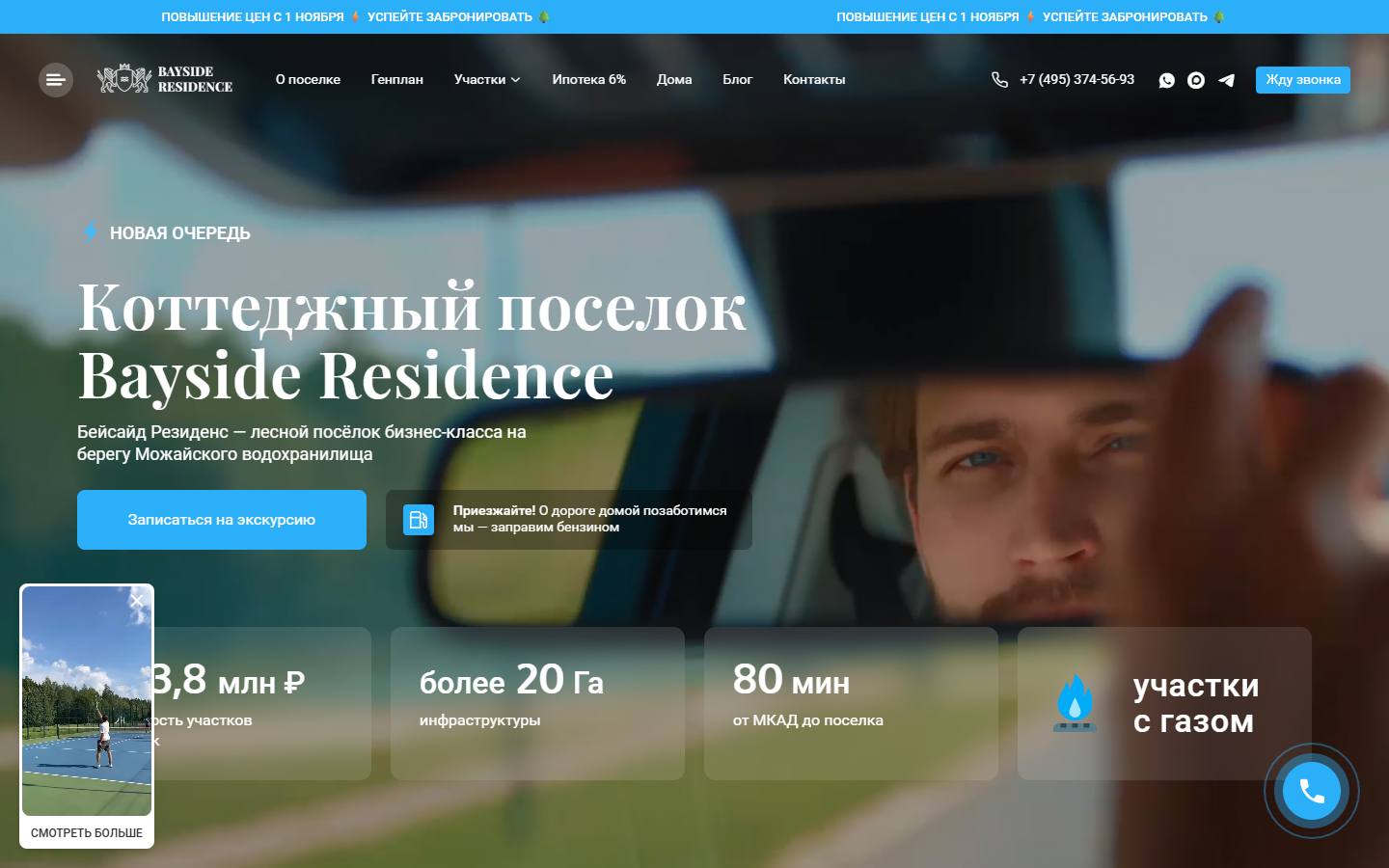
Task: Click the fuel pump icon
Action: coord(419,520)
